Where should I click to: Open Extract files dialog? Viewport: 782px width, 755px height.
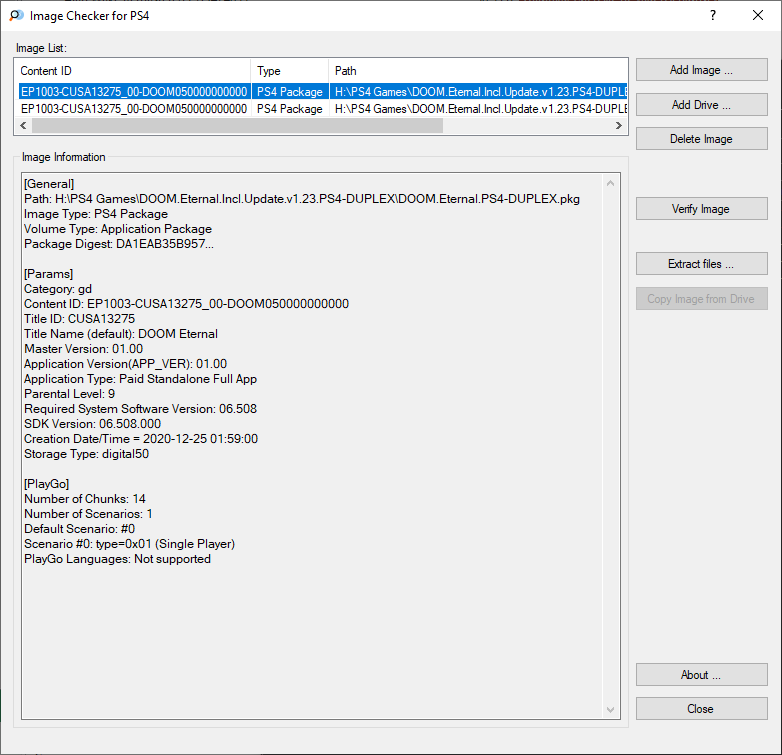click(x=701, y=263)
